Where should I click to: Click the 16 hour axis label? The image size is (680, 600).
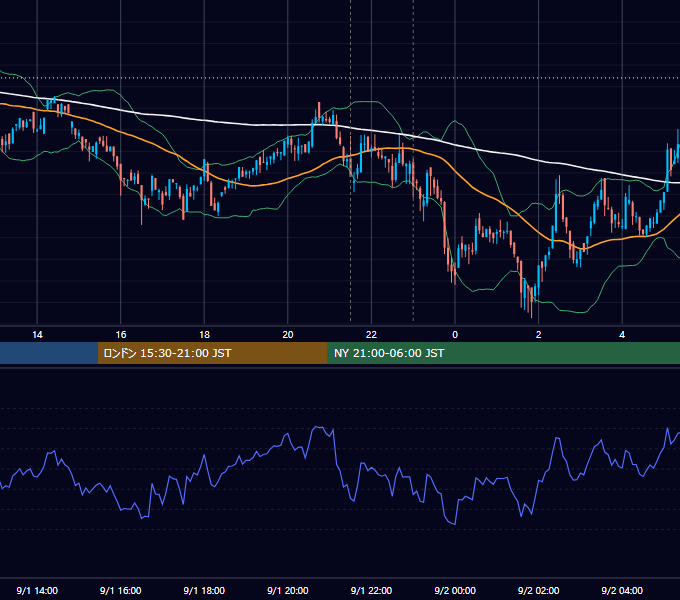(121, 335)
